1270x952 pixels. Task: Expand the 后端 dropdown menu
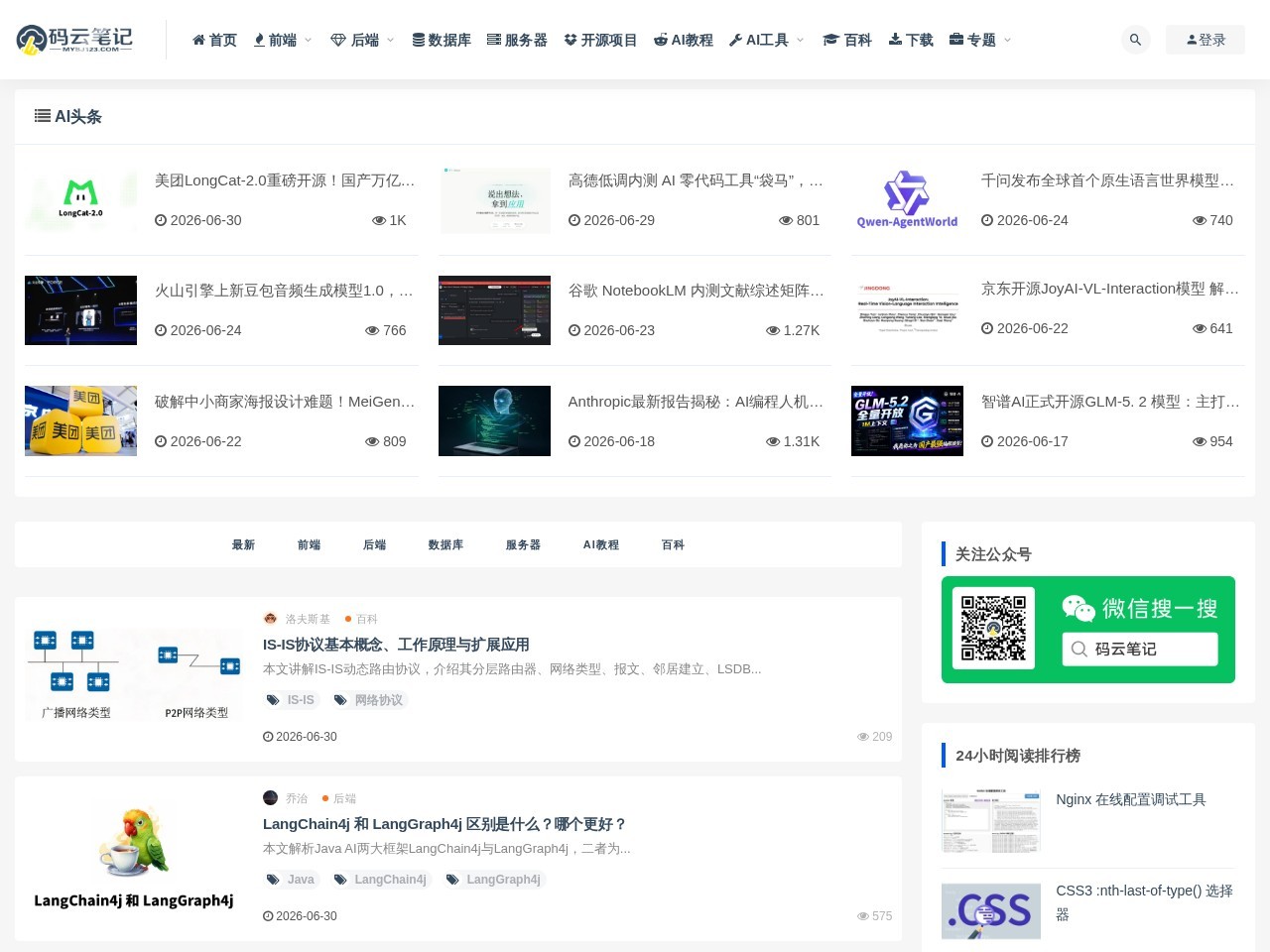point(362,40)
